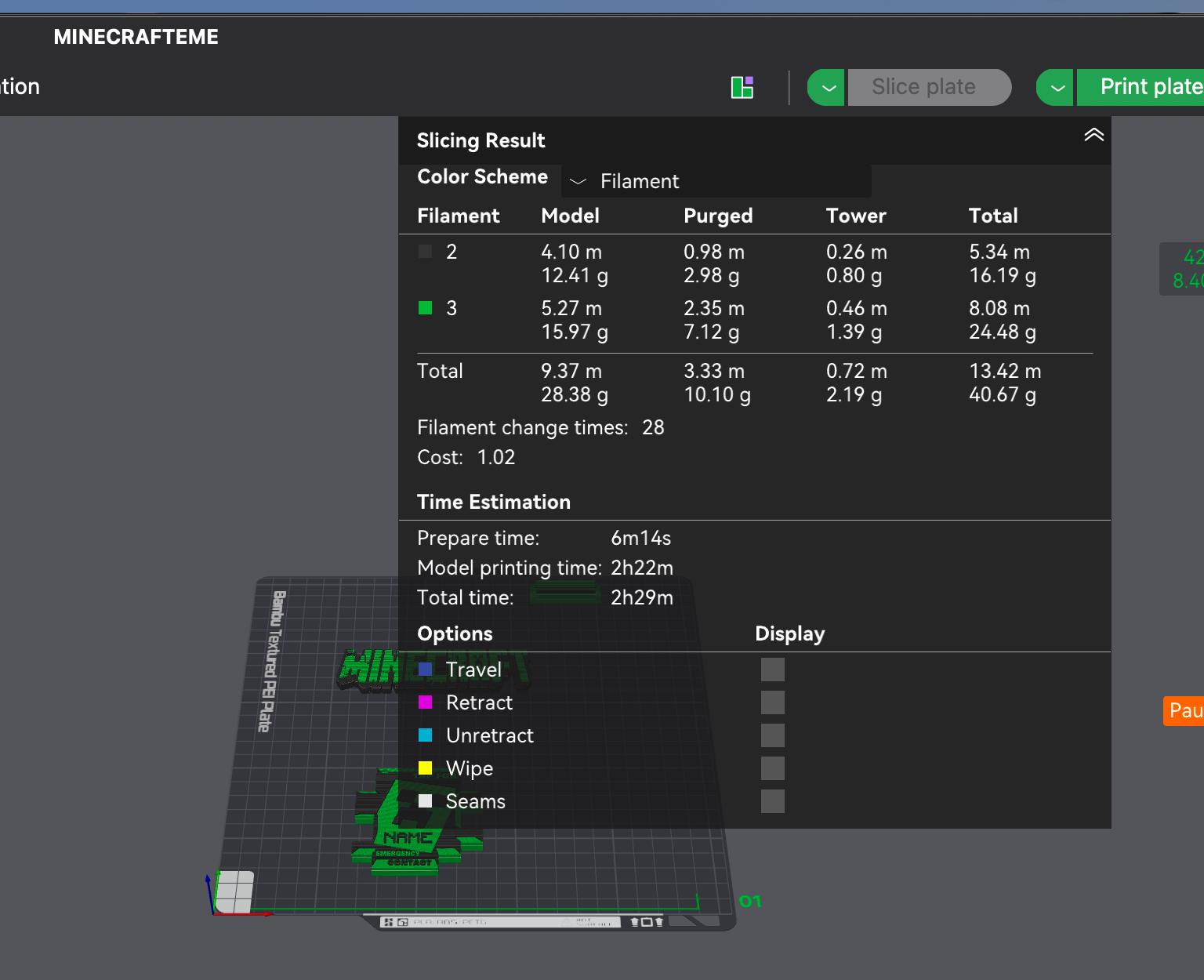Viewport: 1204px width, 980px height.
Task: Toggle Travel display checkbox
Action: click(773, 670)
